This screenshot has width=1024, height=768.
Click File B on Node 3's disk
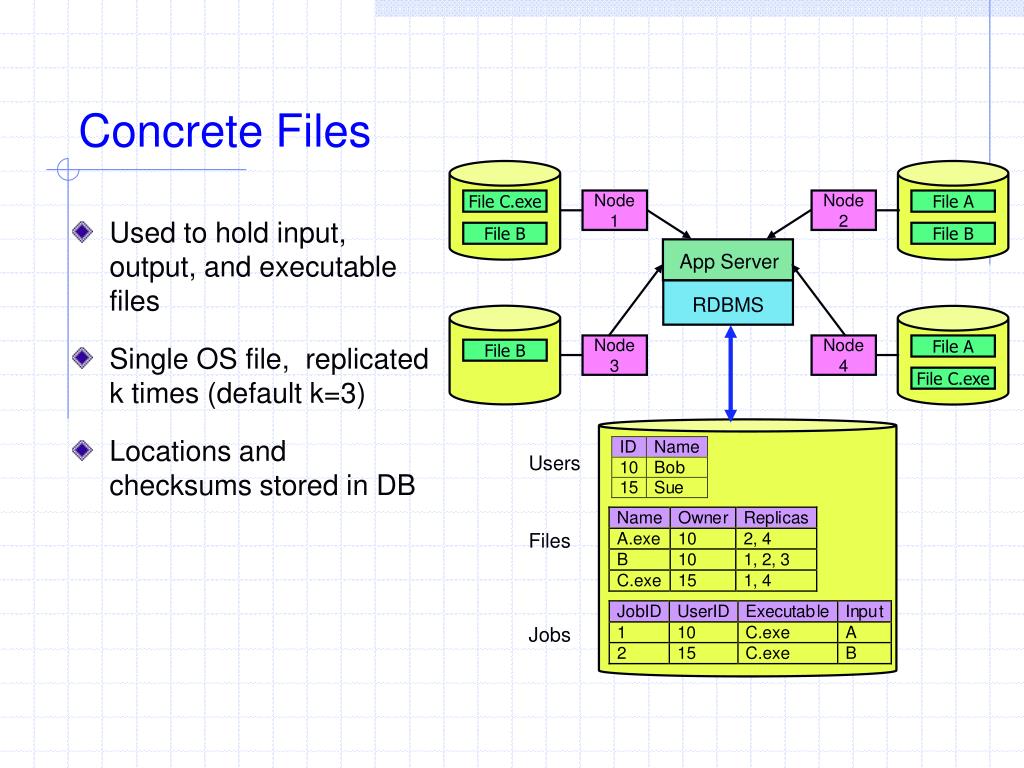pos(505,351)
